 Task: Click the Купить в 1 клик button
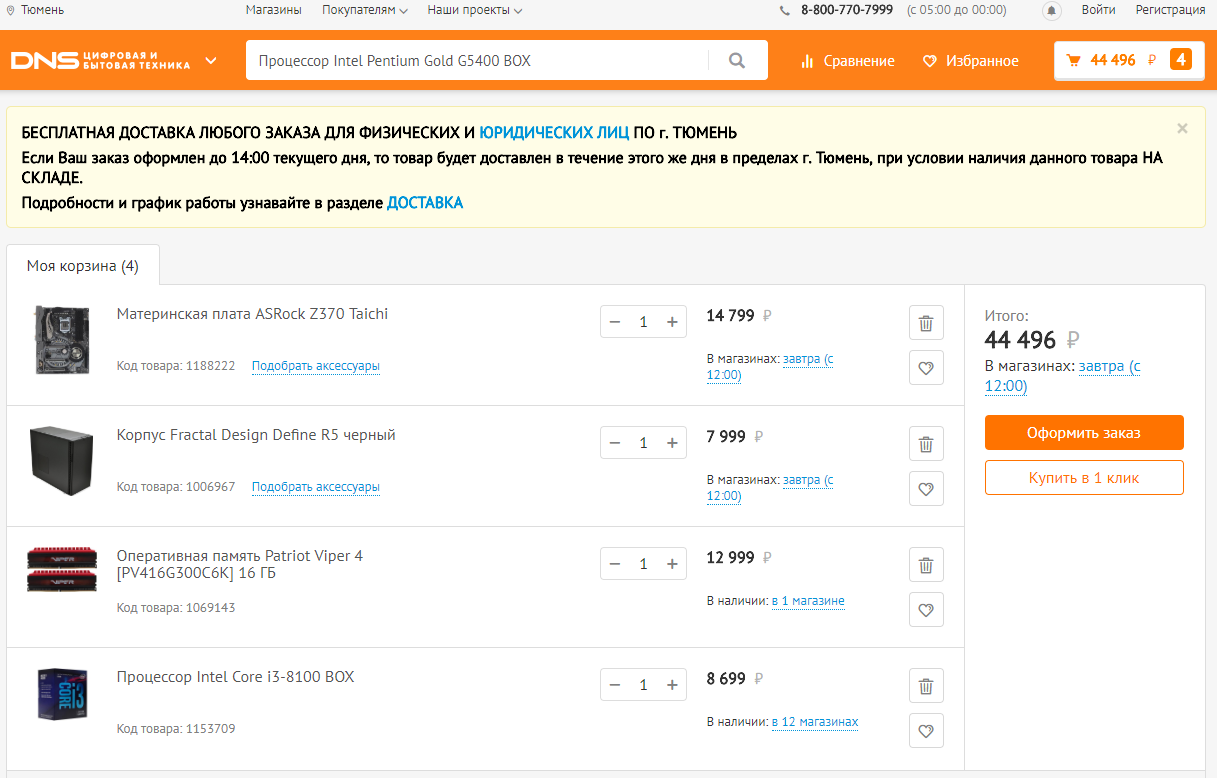click(1084, 478)
